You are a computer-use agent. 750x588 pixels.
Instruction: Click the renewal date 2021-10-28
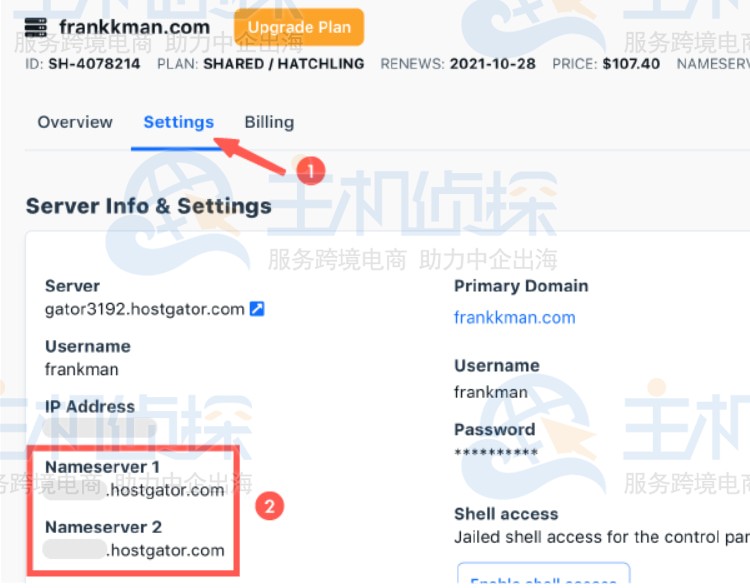tap(493, 64)
